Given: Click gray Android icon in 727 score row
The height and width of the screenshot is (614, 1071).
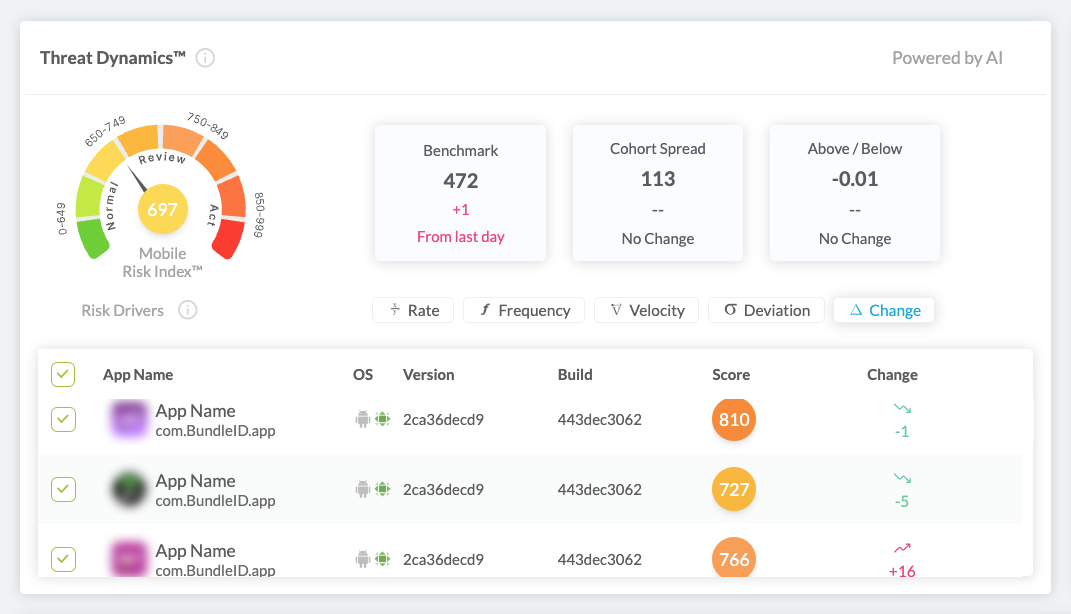Looking at the screenshot, I should click(362, 489).
